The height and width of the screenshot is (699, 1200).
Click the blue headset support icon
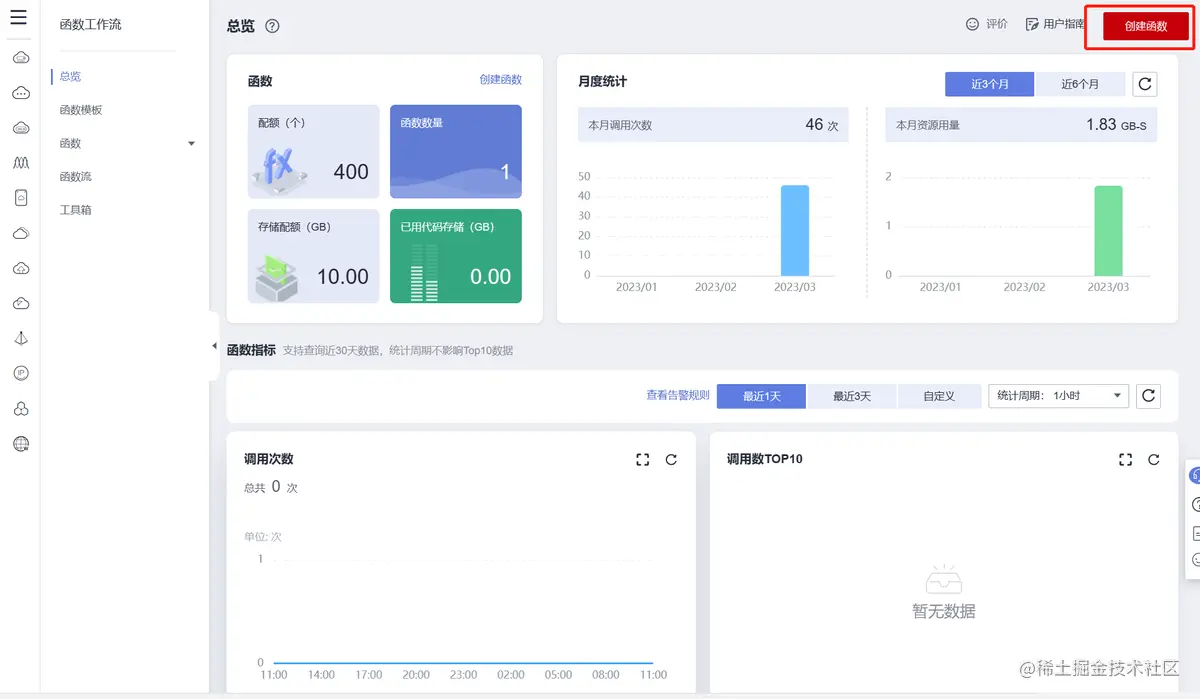1195,476
